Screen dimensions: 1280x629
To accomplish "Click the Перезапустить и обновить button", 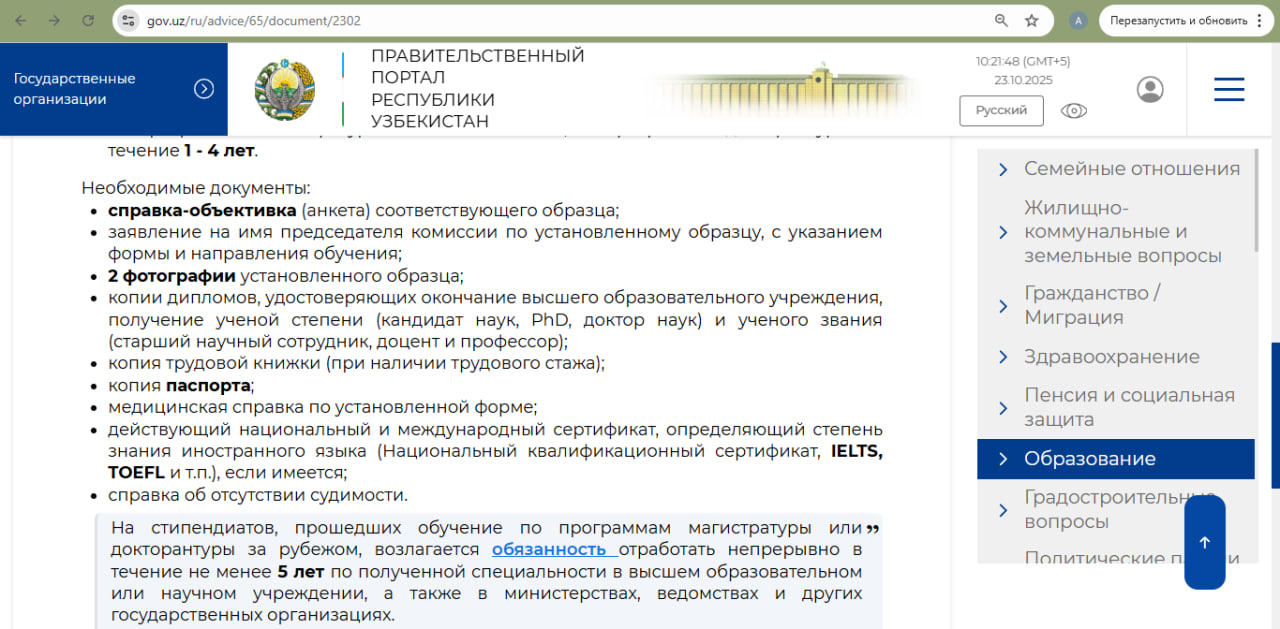I will 1177,20.
